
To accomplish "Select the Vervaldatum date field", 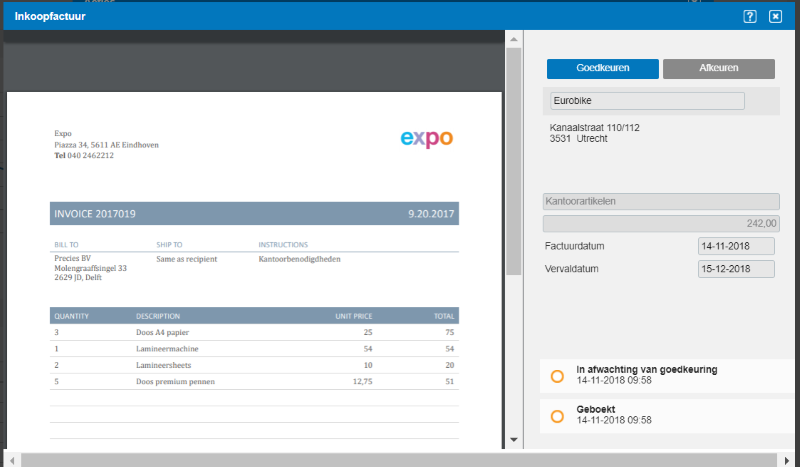I will click(x=736, y=269).
